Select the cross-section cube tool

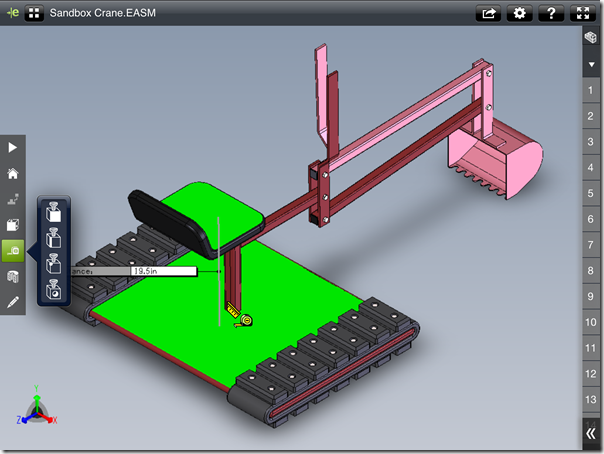13,225
